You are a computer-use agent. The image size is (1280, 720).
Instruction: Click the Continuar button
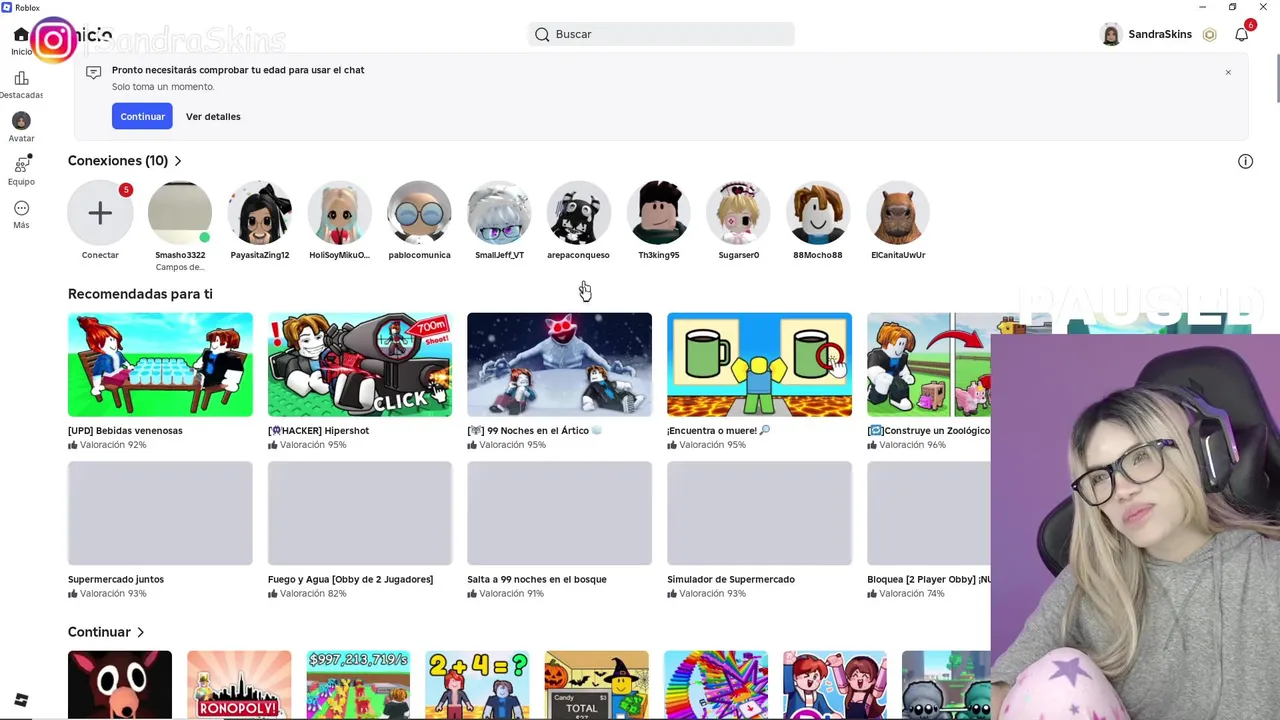tap(142, 116)
